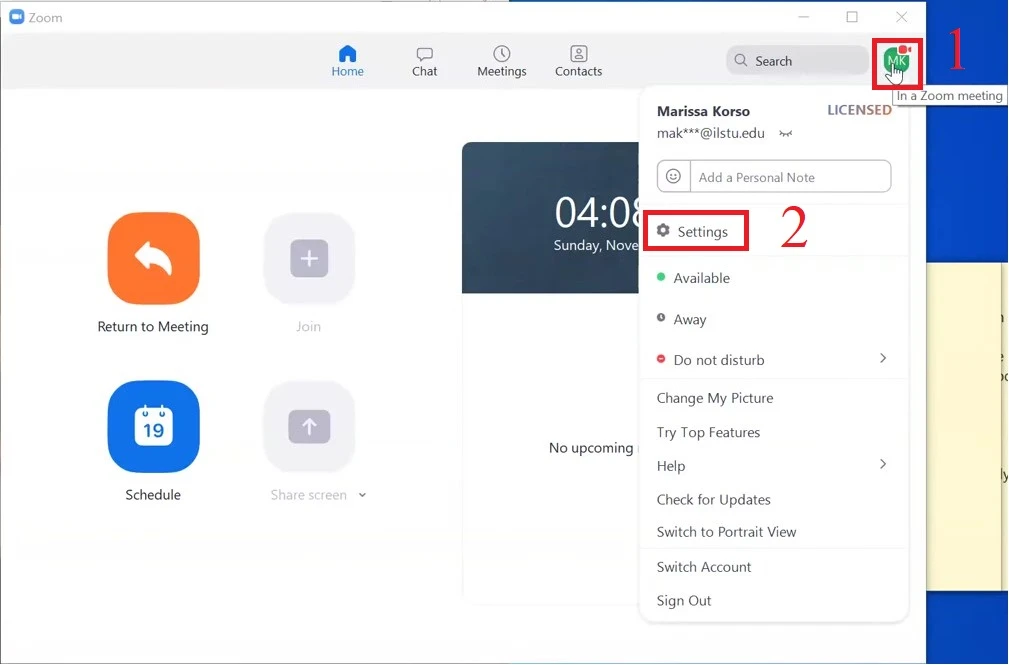This screenshot has height=665, width=1009.
Task: Select Change My Picture
Action: click(714, 398)
